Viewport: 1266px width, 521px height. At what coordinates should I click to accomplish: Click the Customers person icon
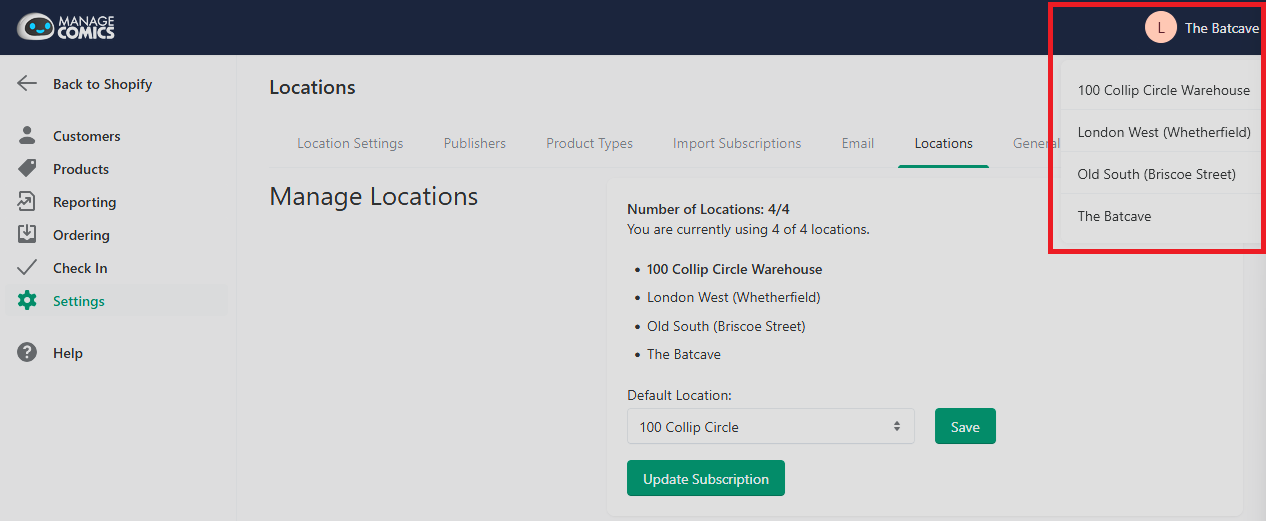coord(27,136)
